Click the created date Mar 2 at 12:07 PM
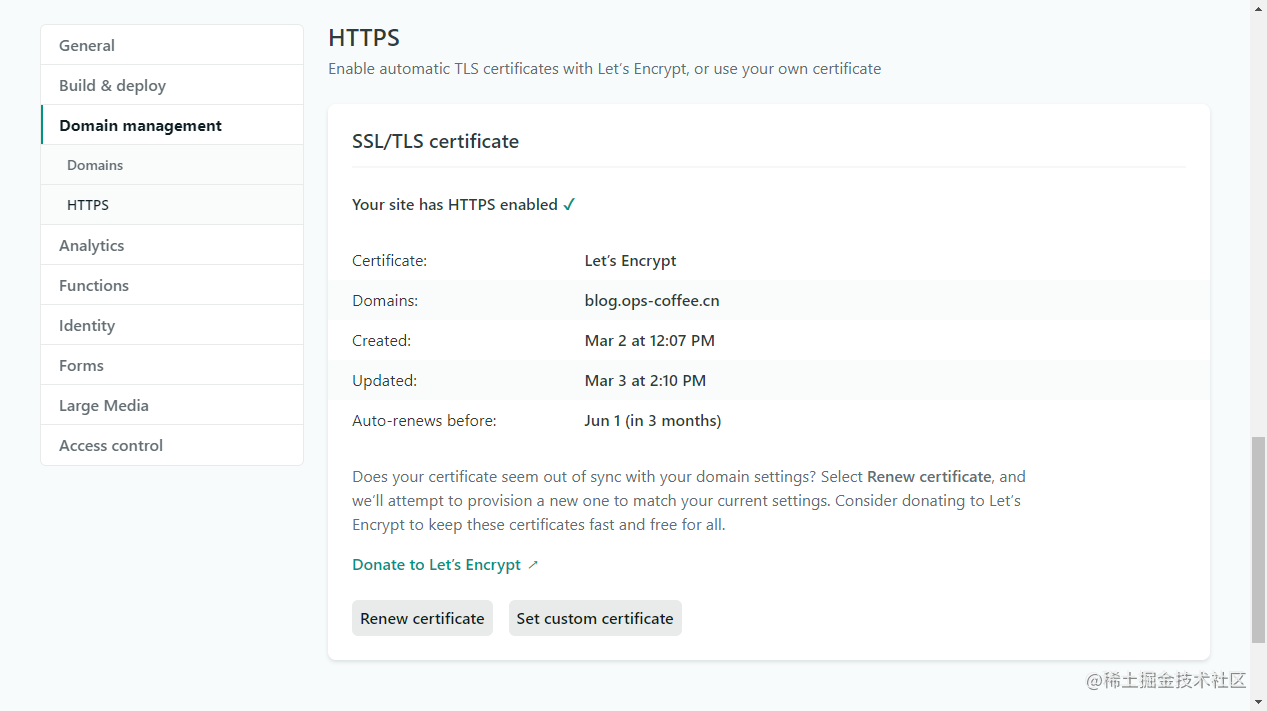Viewport: 1267px width, 711px height. 650,340
